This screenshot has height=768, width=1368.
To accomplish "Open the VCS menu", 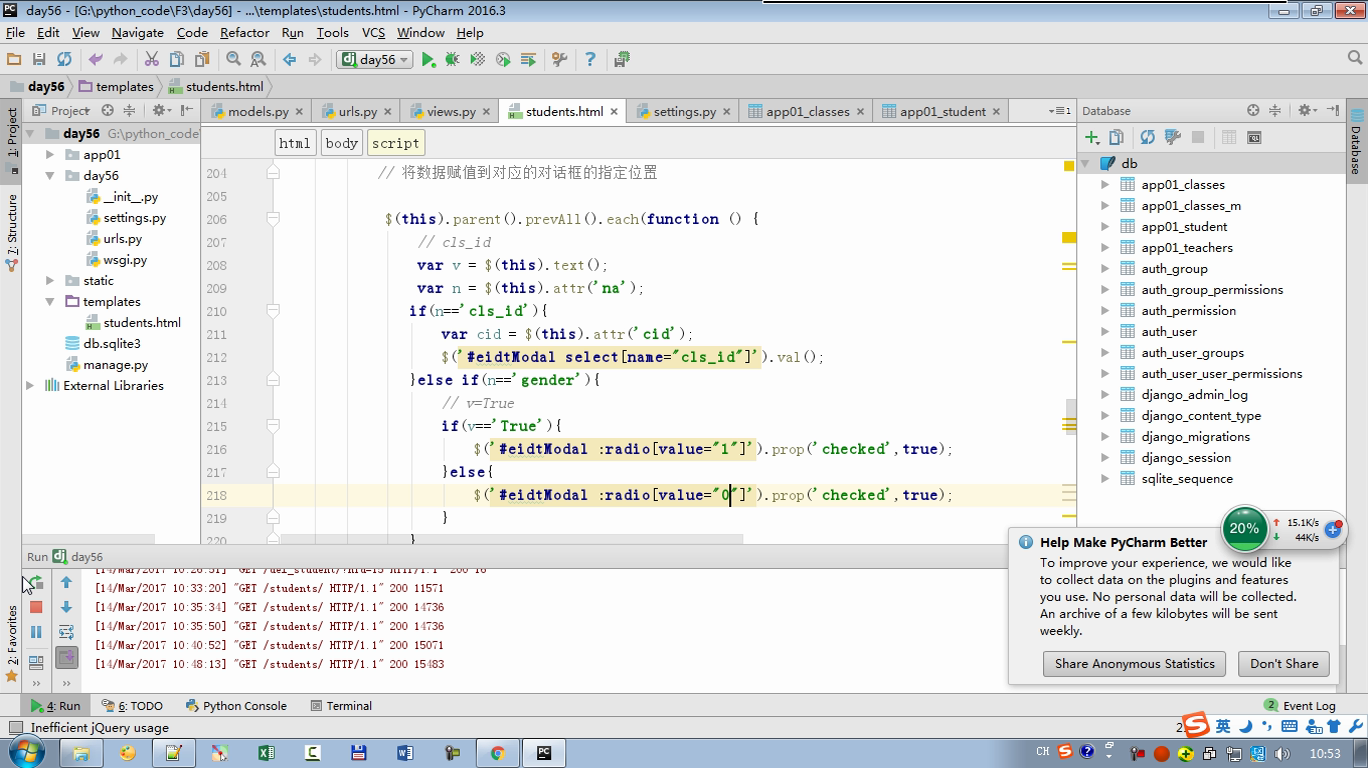I will (x=373, y=32).
